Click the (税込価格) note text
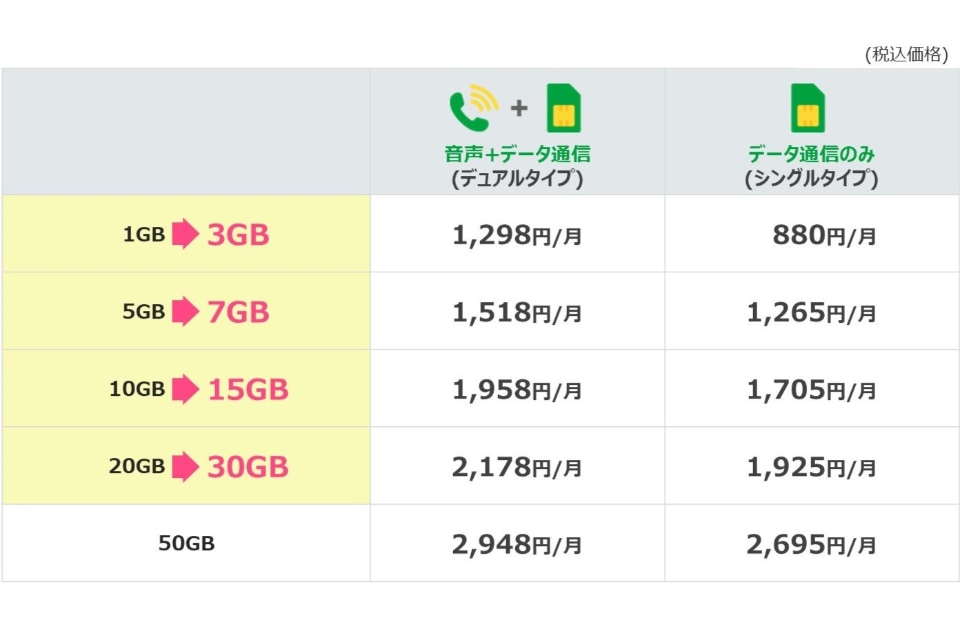The height and width of the screenshot is (640, 960). point(906,55)
